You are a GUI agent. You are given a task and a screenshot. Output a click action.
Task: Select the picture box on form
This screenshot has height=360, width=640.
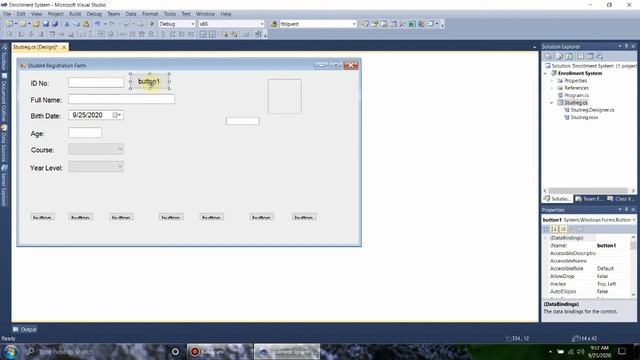[x=285, y=96]
